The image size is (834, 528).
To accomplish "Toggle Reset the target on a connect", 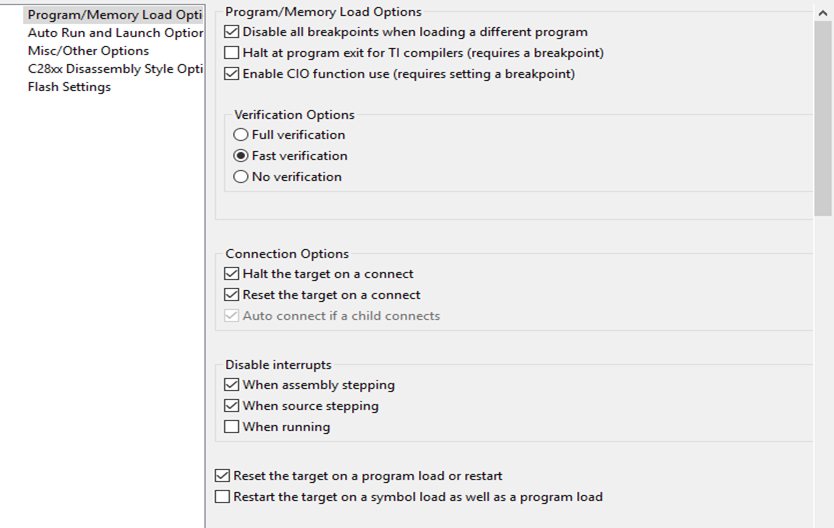I will 233,295.
